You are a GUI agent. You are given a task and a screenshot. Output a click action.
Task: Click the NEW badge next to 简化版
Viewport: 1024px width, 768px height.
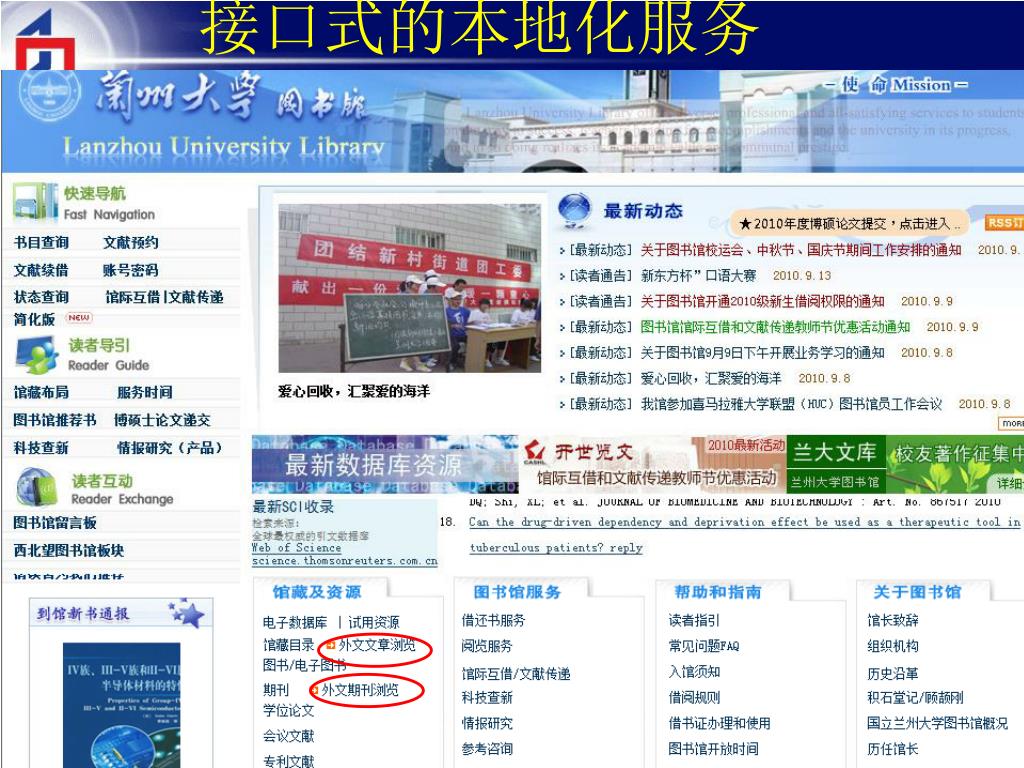click(79, 317)
